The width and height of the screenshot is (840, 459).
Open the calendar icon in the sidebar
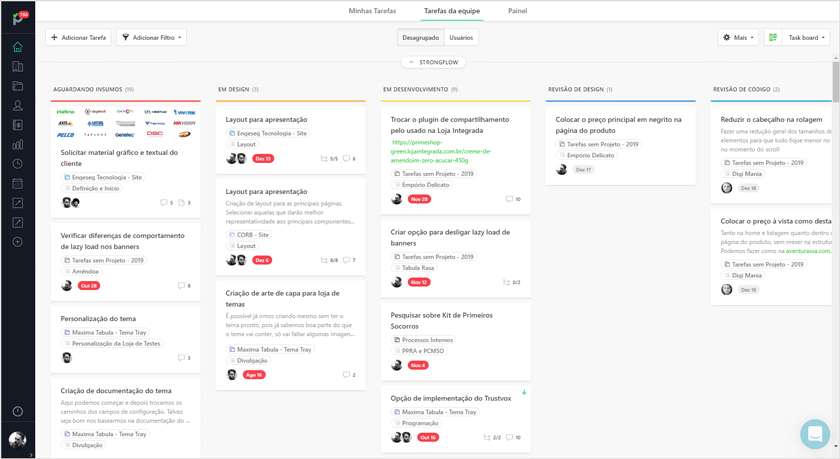tap(18, 184)
